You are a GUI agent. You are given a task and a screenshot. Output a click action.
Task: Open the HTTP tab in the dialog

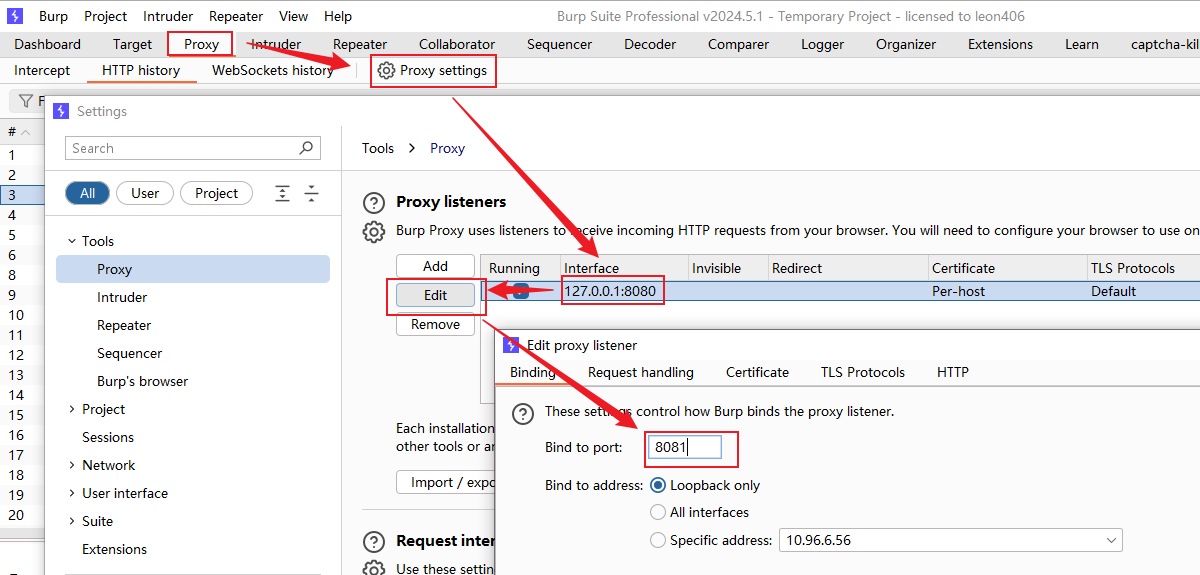(x=952, y=372)
